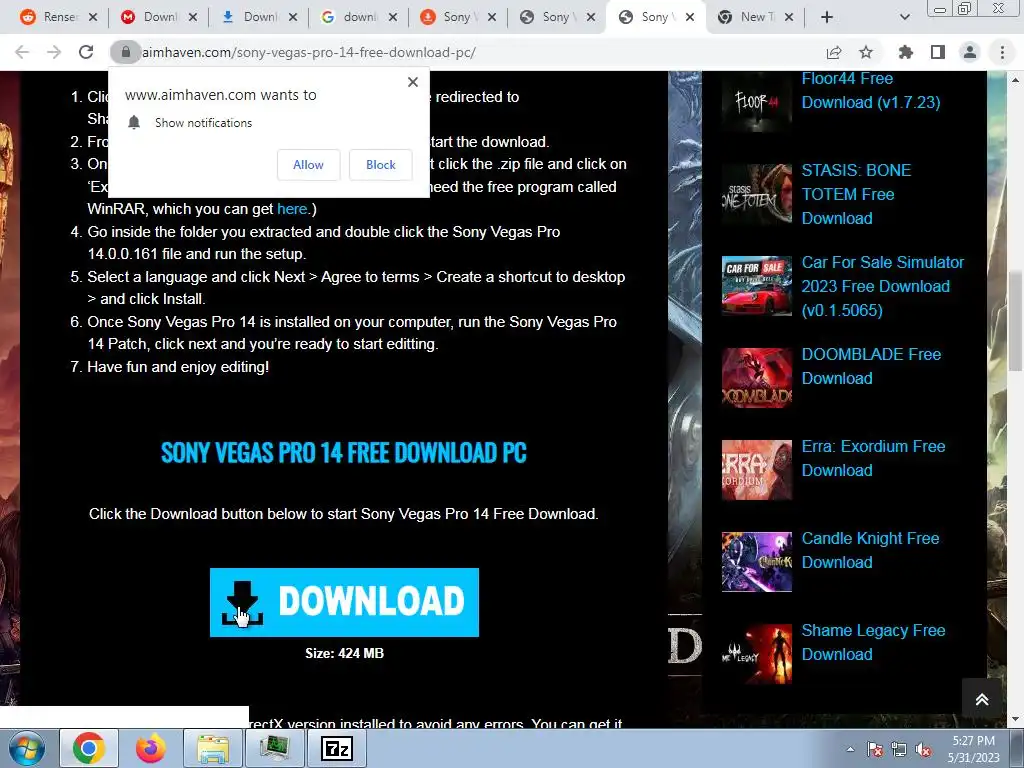Image resolution: width=1024 pixels, height=768 pixels.
Task: Click the STASIS Bone Totem thumbnail
Action: pyautogui.click(x=756, y=194)
